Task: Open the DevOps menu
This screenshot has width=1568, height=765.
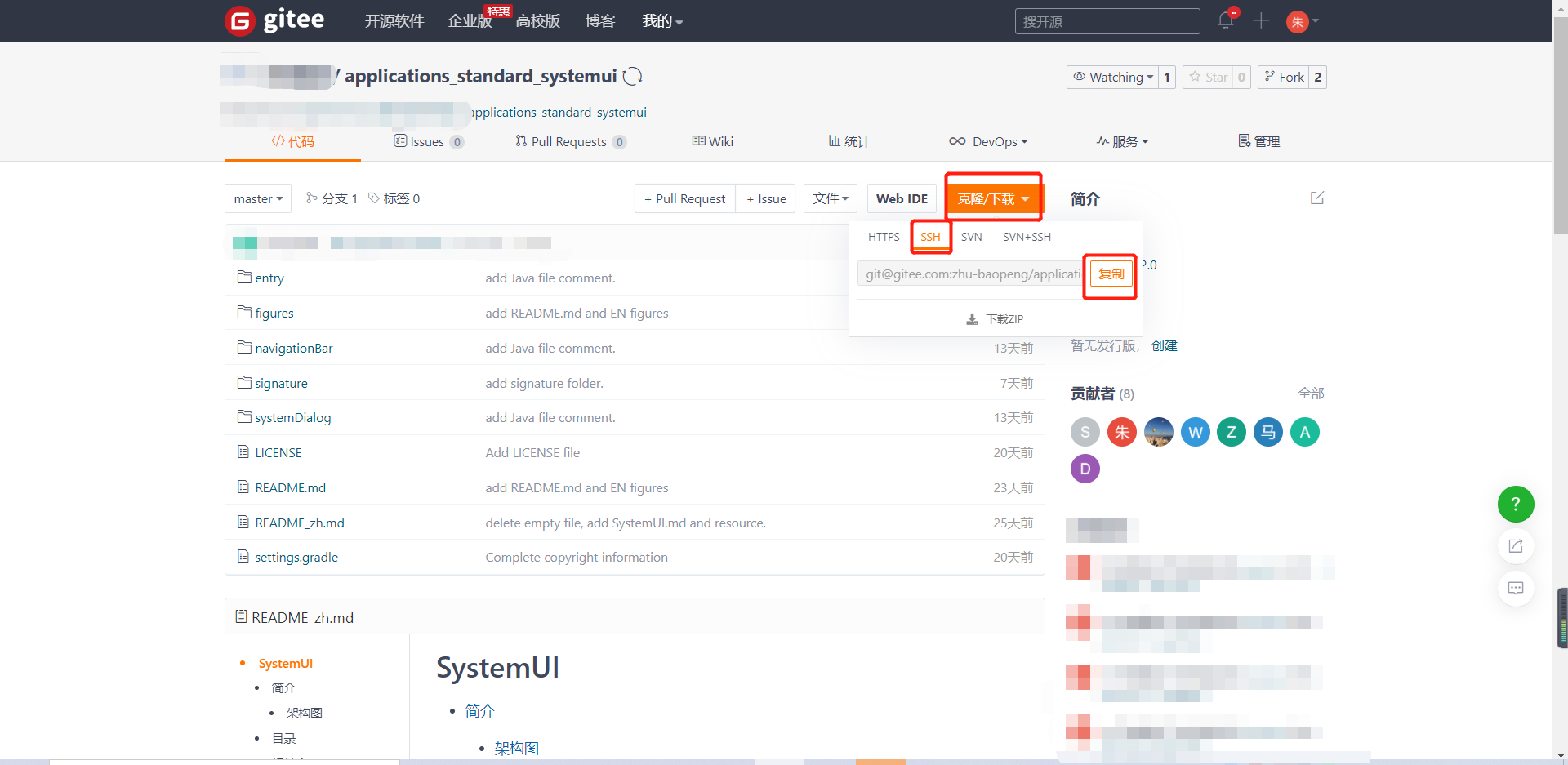Action: tap(988, 141)
